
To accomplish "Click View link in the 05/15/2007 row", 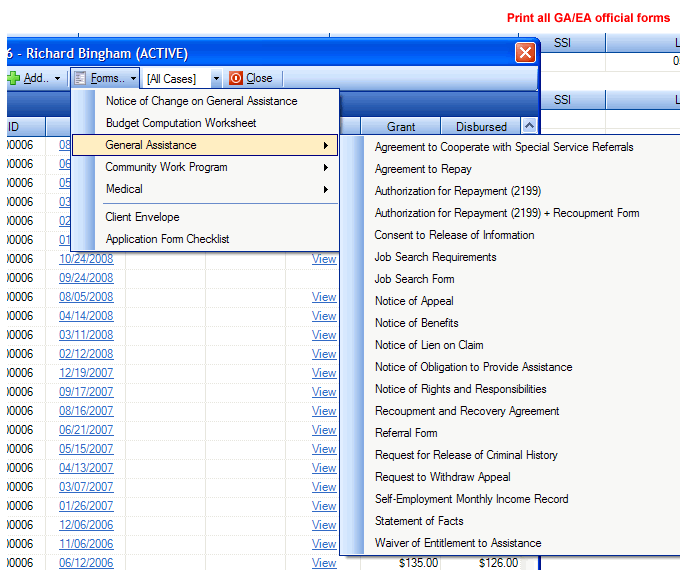I will pos(324,449).
